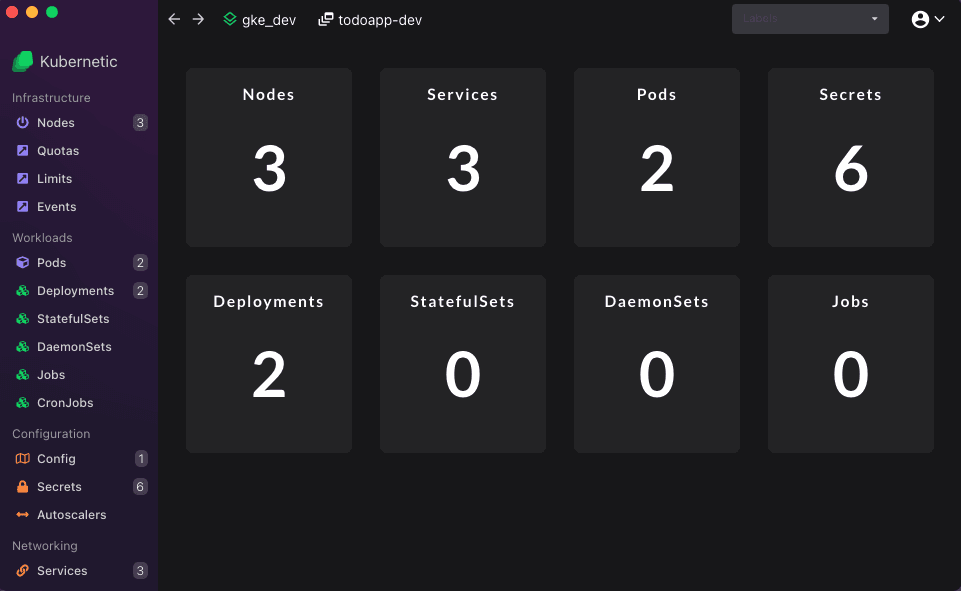The height and width of the screenshot is (591, 961).
Task: Click the Autoscalers arrows icon
Action: (x=23, y=514)
